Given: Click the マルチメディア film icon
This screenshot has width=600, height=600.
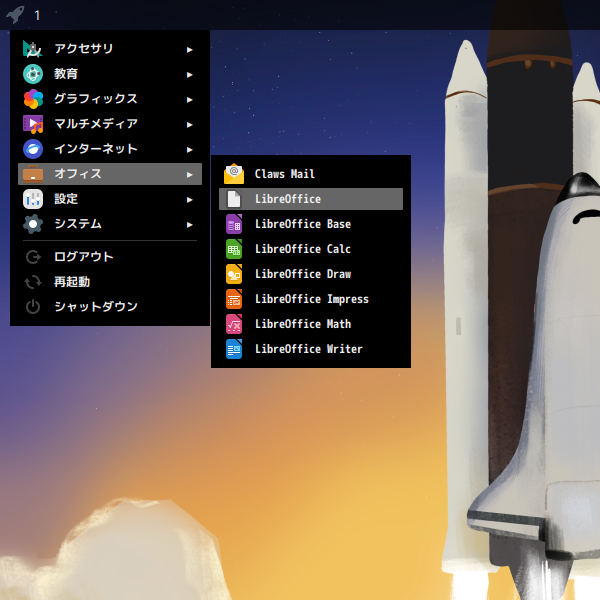Looking at the screenshot, I should pyautogui.click(x=33, y=124).
